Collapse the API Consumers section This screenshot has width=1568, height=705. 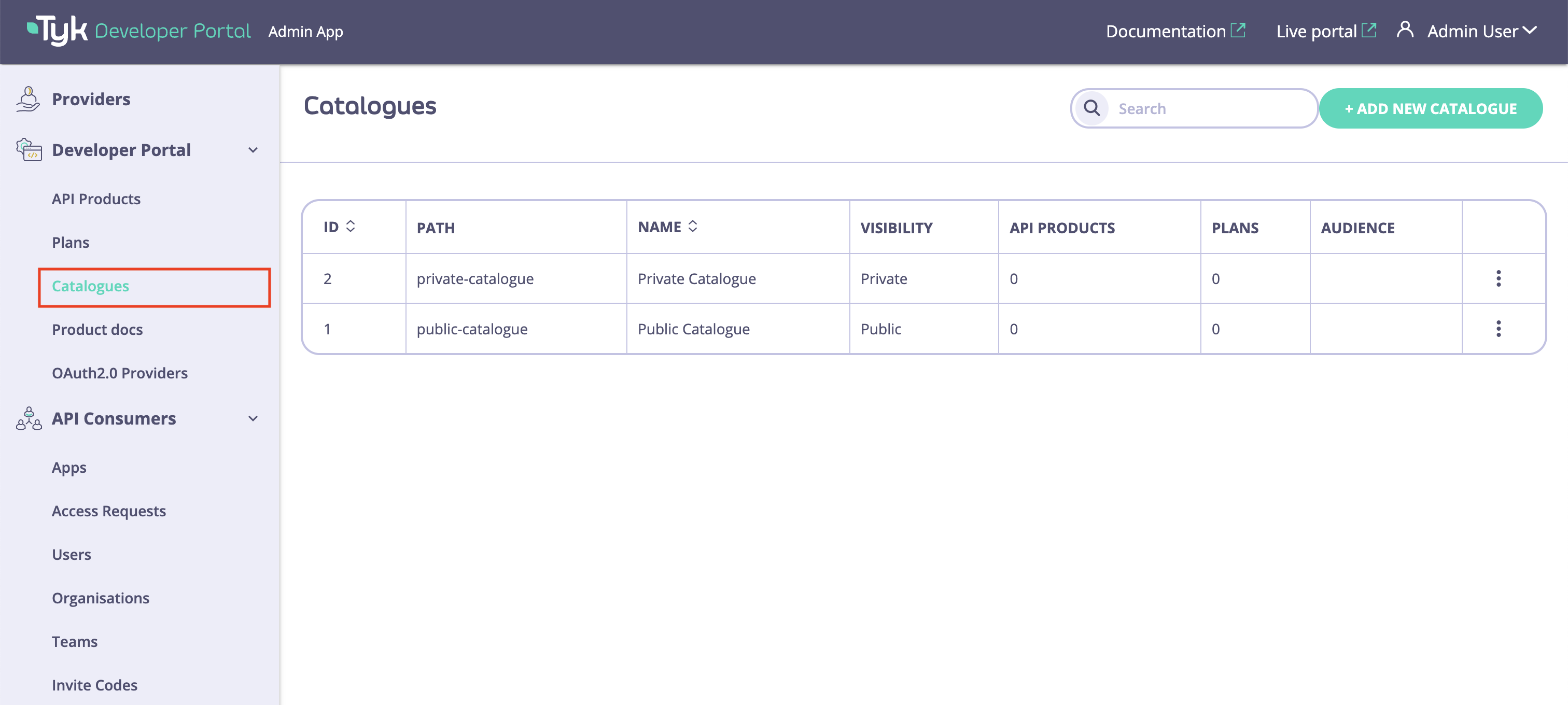[x=253, y=418]
